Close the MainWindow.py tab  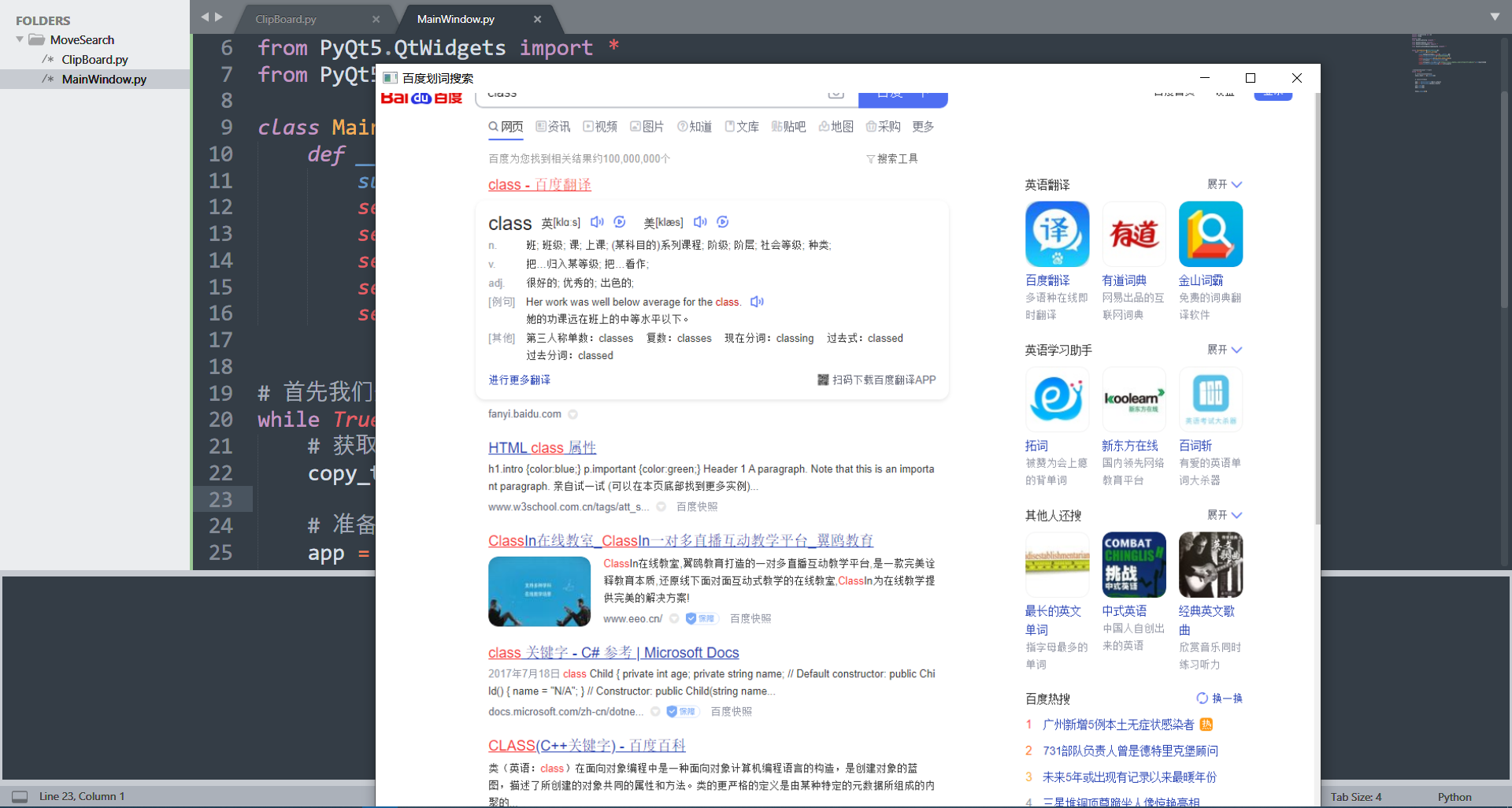tap(537, 19)
